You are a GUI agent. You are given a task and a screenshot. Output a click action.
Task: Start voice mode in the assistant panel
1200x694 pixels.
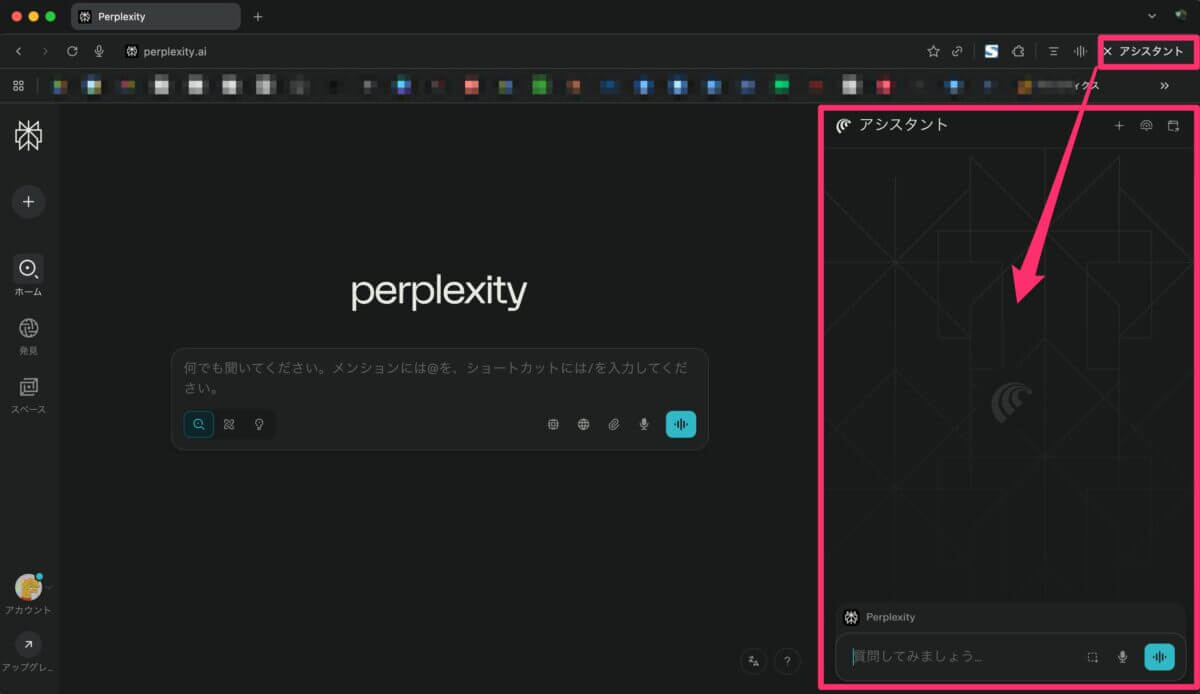coord(1160,657)
